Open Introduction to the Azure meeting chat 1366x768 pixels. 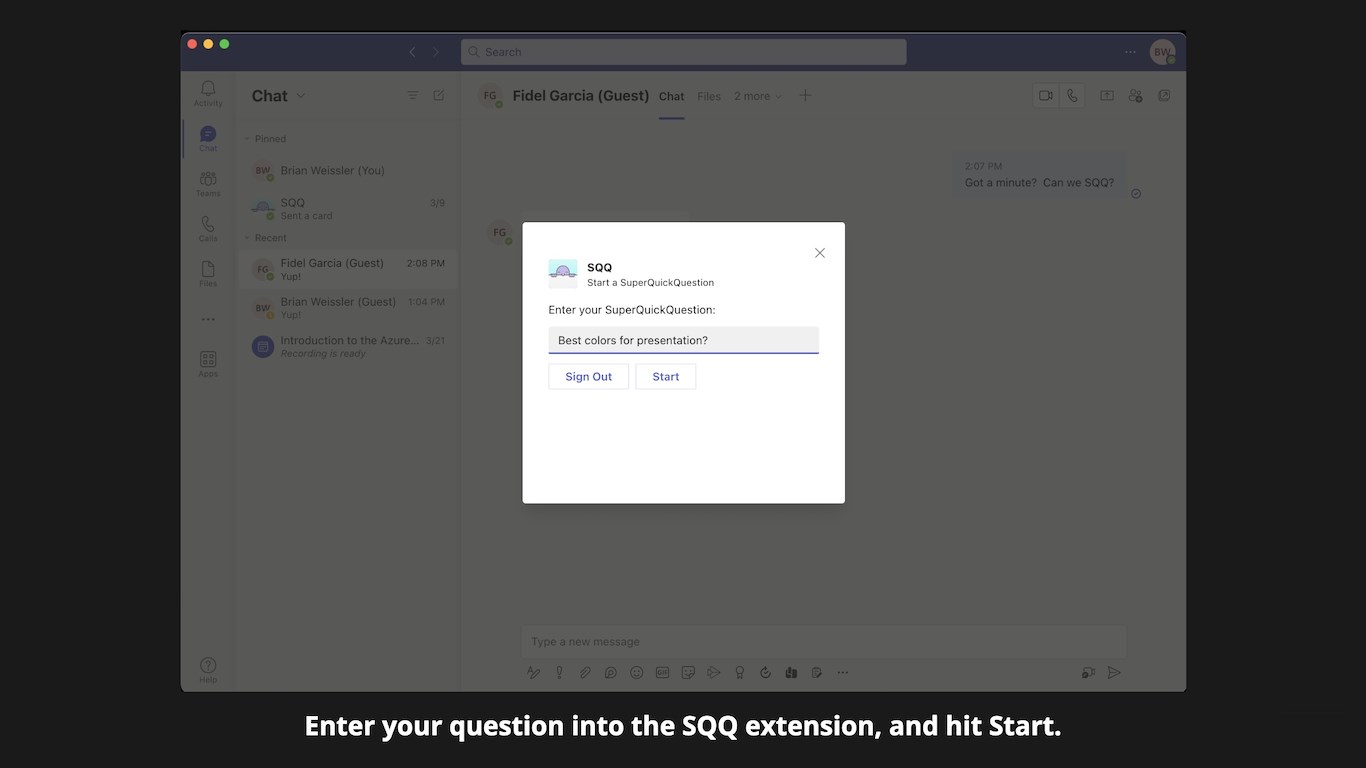pyautogui.click(x=347, y=346)
